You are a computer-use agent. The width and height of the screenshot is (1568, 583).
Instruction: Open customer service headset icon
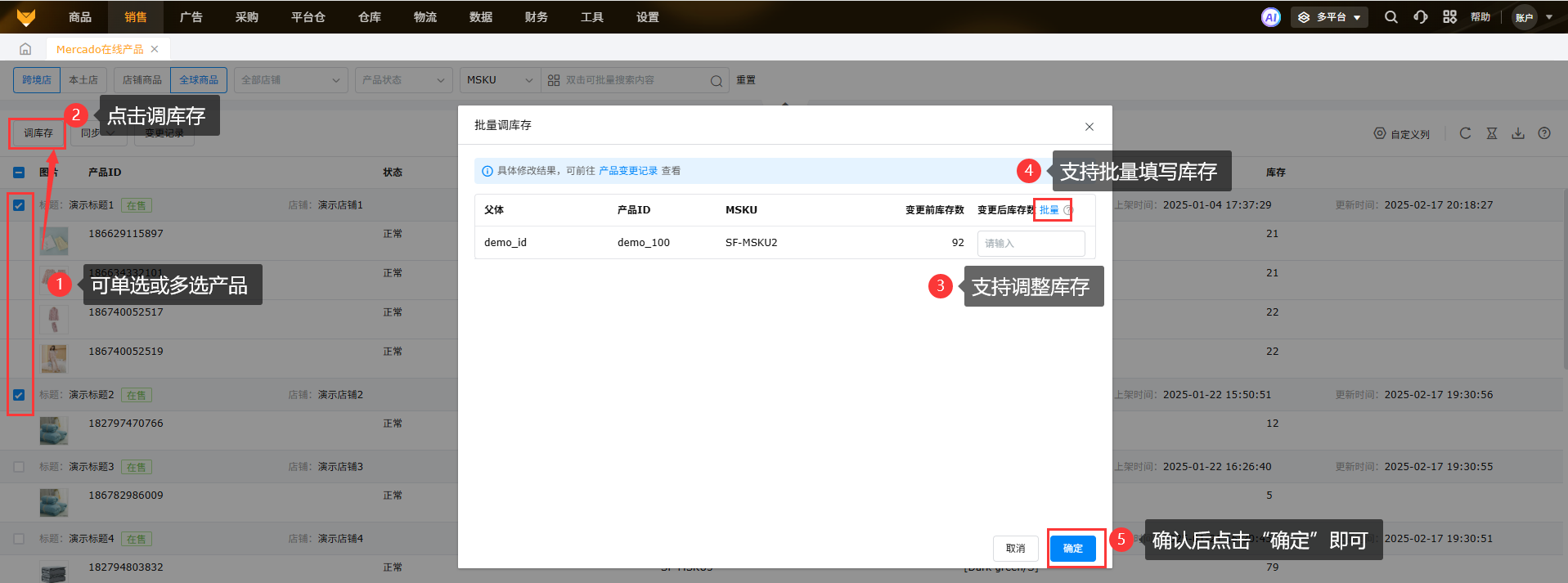[x=1421, y=17]
